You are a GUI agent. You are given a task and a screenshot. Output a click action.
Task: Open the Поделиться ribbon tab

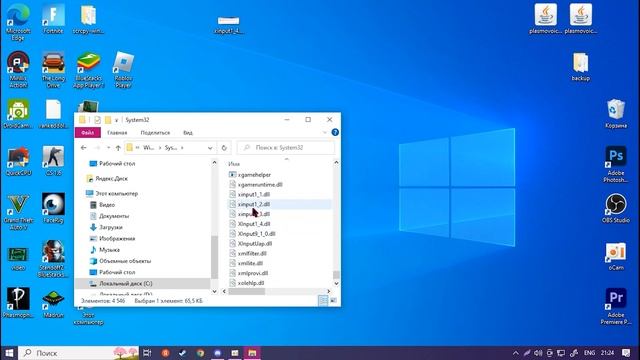click(155, 133)
